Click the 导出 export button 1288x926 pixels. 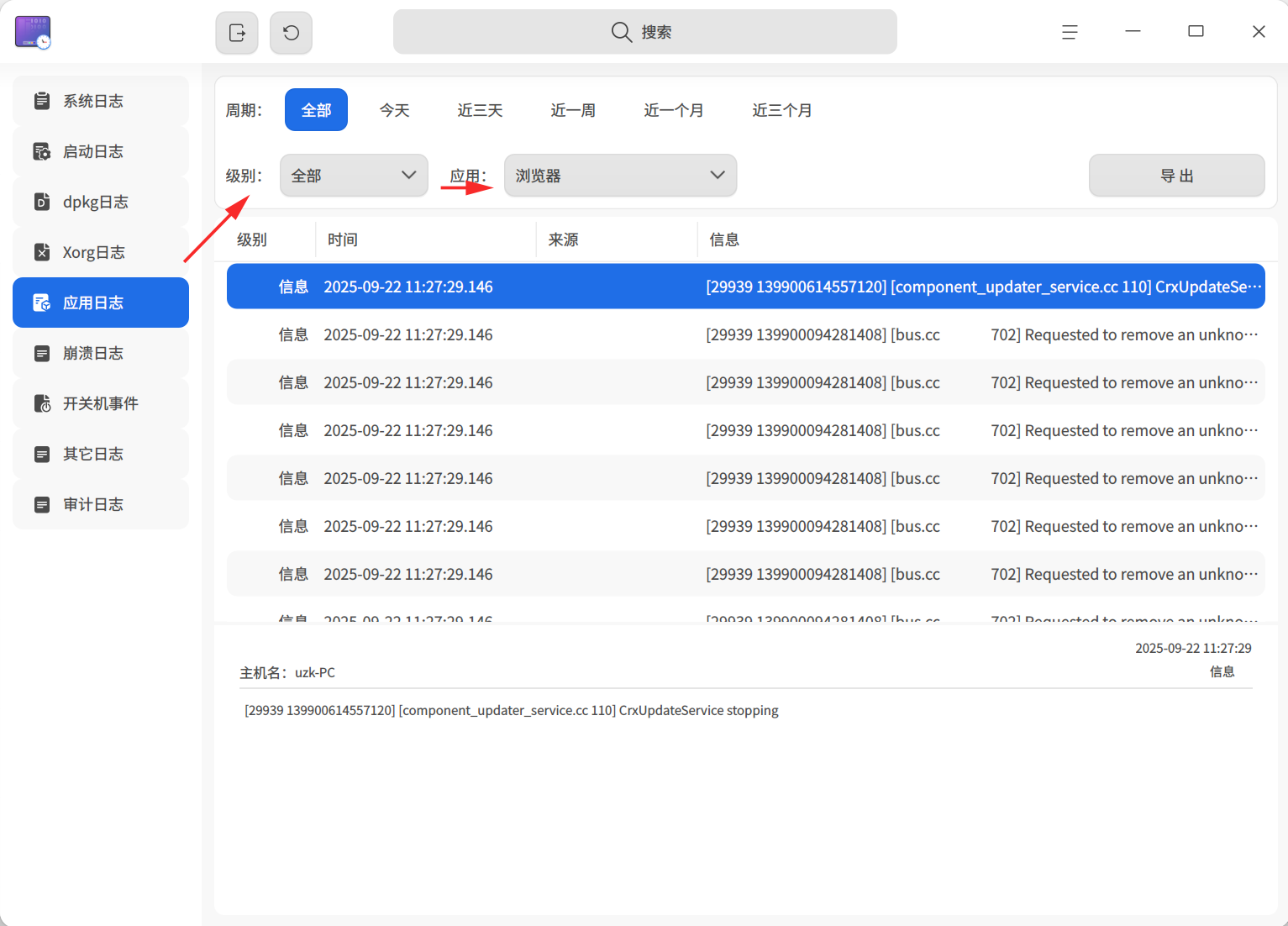[x=1176, y=176]
